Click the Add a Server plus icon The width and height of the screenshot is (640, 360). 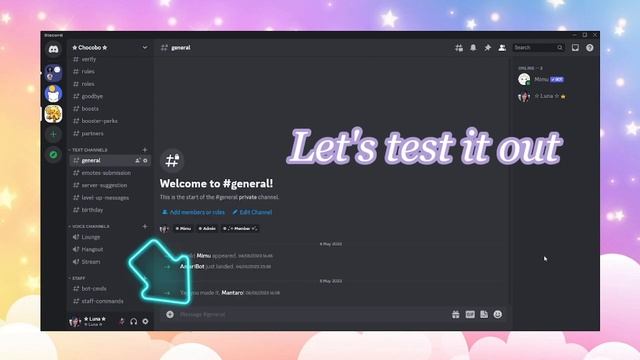pos(53,134)
